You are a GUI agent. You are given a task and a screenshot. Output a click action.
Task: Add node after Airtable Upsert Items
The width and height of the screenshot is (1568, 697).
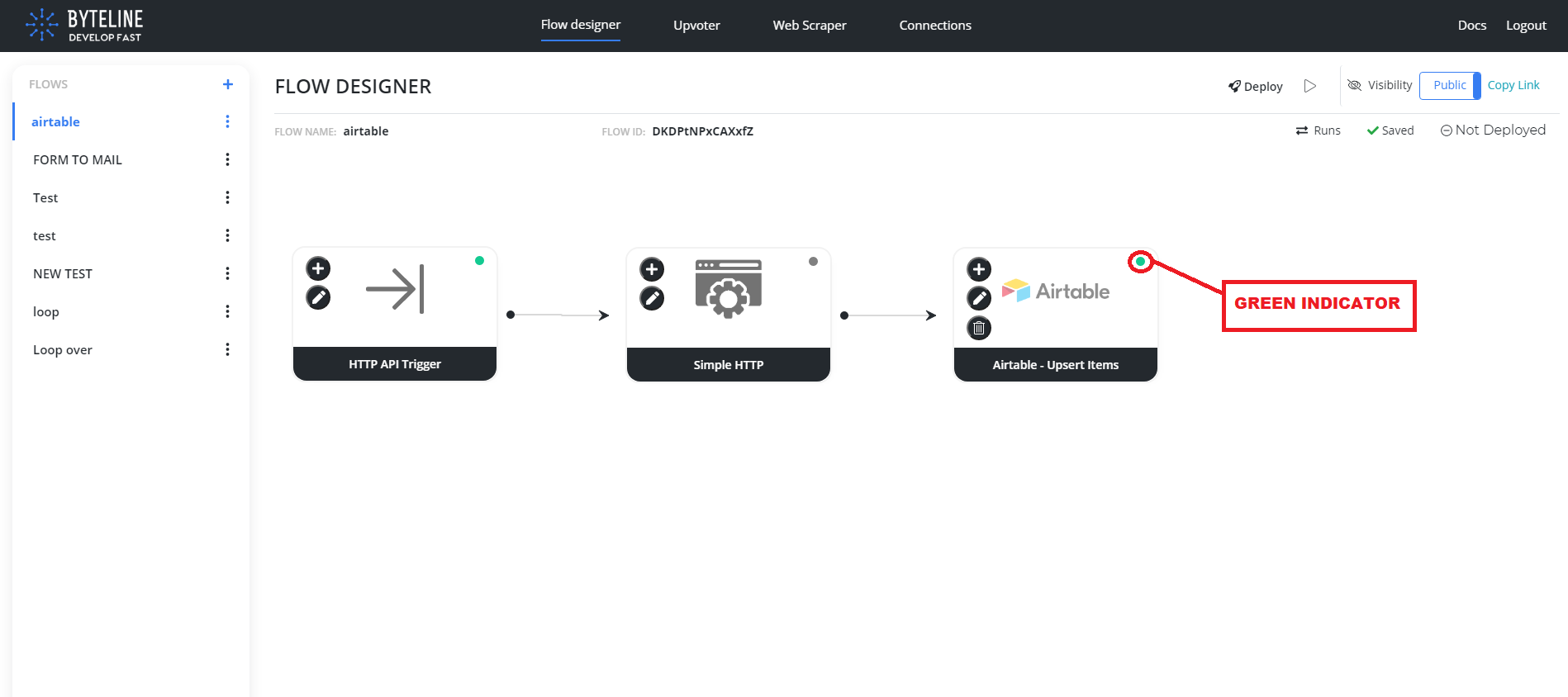(x=979, y=269)
